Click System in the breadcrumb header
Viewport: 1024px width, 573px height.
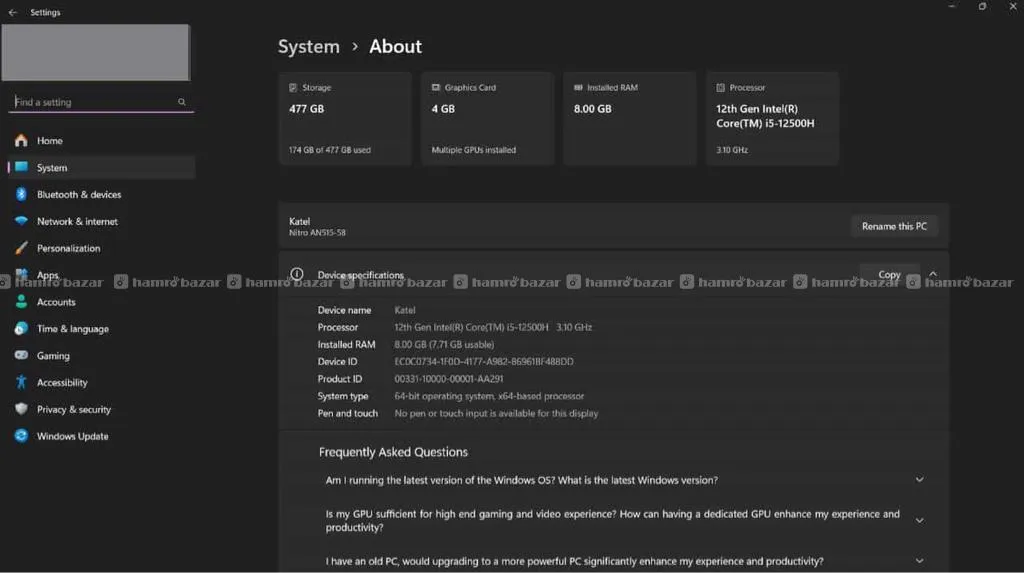click(x=308, y=47)
